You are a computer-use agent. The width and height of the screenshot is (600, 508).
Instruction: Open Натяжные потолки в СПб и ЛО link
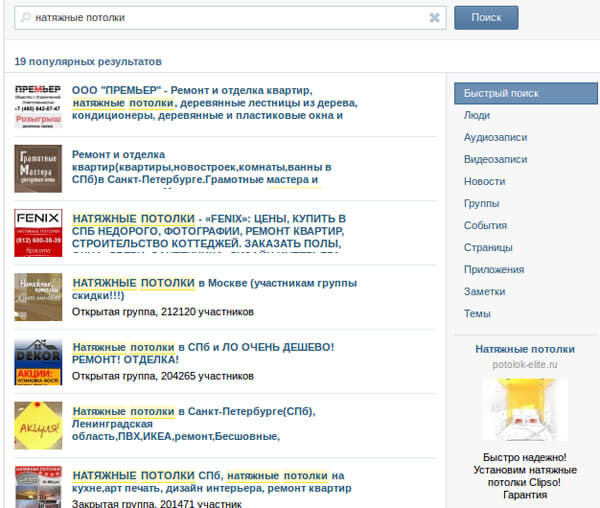pyautogui.click(x=203, y=353)
